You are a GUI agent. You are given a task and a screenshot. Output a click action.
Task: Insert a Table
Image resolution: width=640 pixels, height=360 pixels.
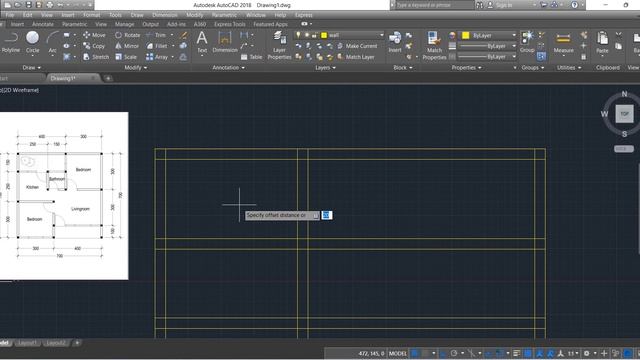(251, 57)
